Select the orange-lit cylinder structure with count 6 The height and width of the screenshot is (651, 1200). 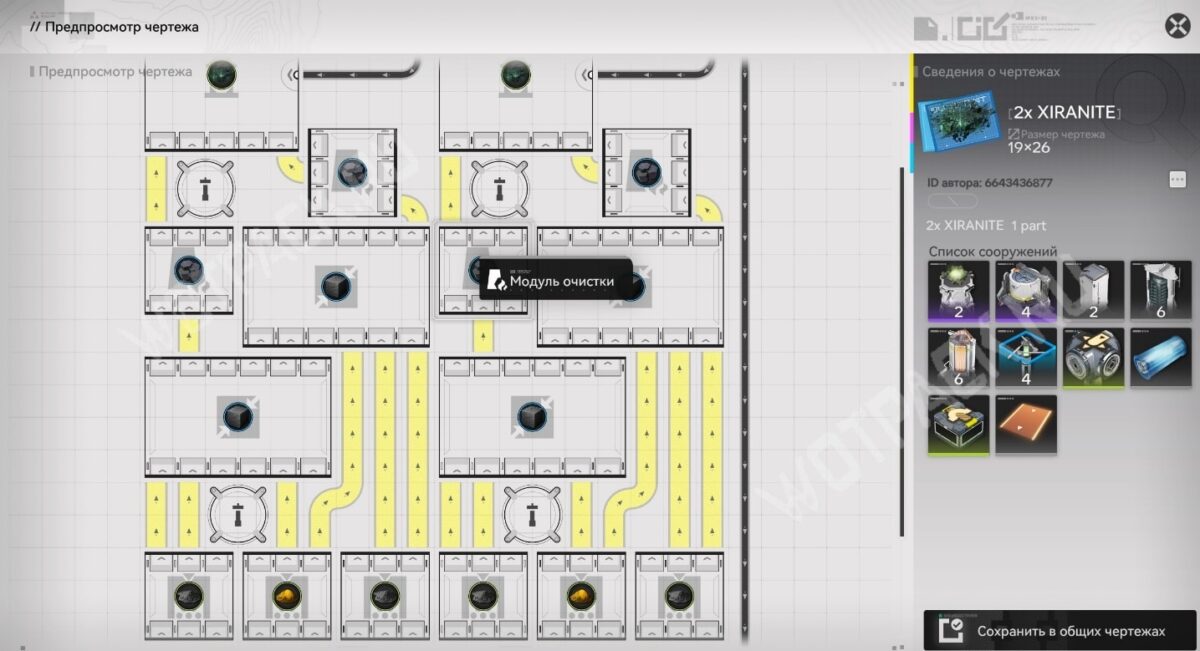tap(958, 357)
